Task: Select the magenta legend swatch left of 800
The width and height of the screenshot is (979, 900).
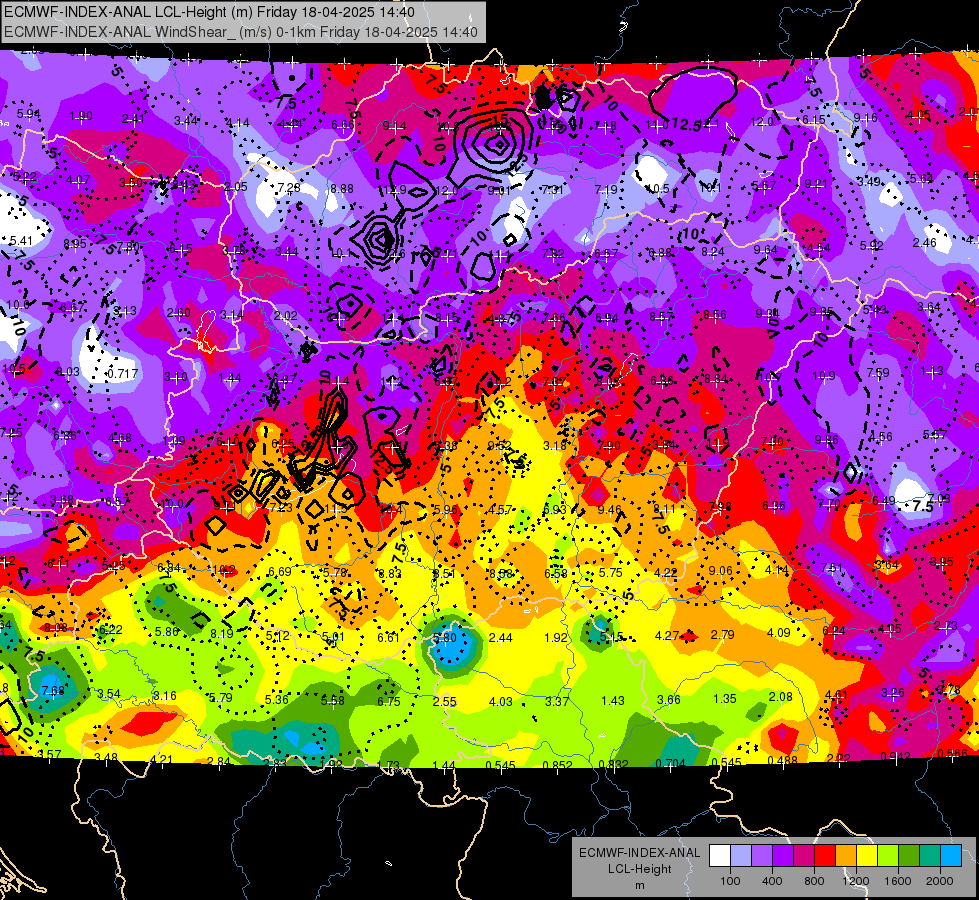Action: 804,855
